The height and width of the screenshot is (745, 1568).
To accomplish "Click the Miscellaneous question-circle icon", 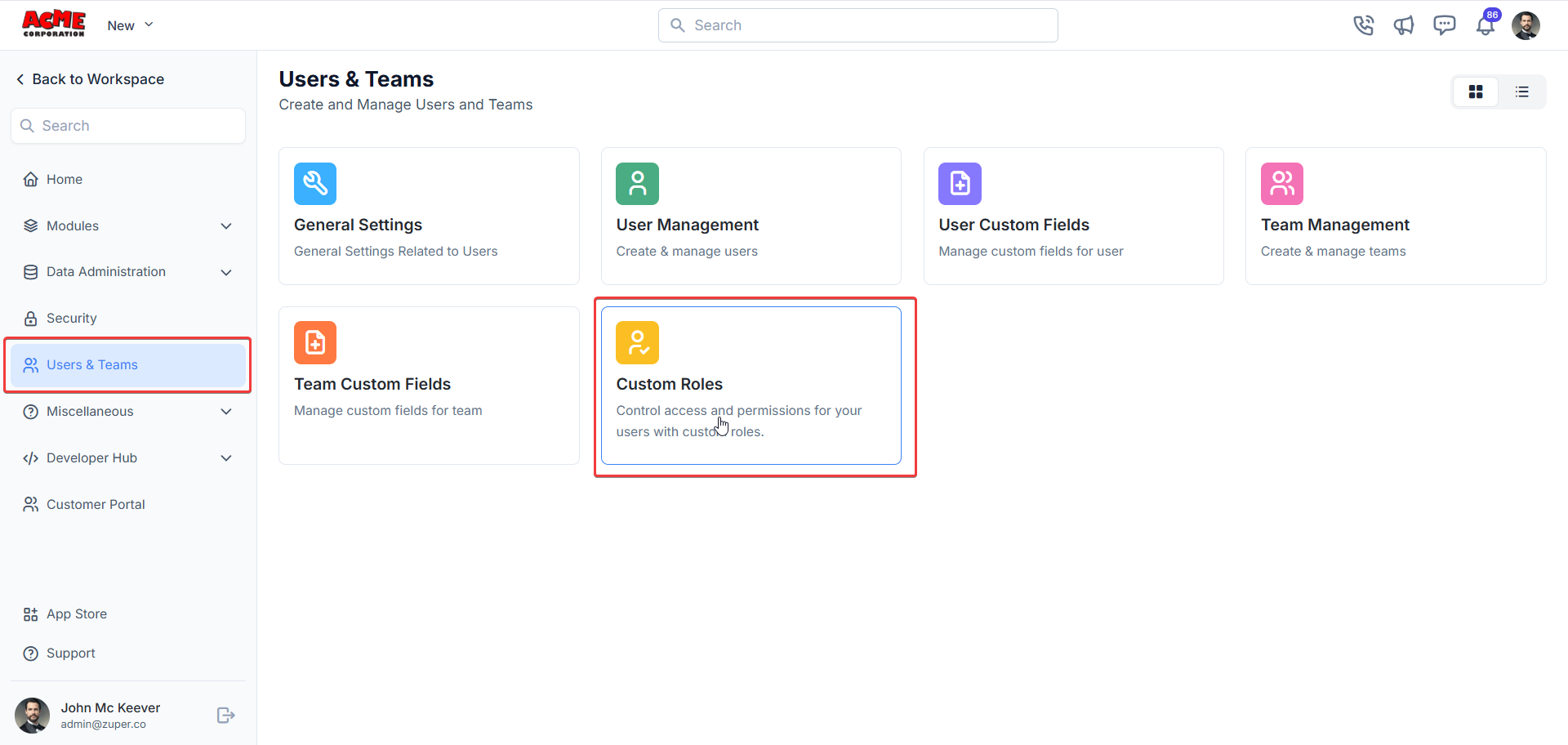I will click(x=31, y=412).
